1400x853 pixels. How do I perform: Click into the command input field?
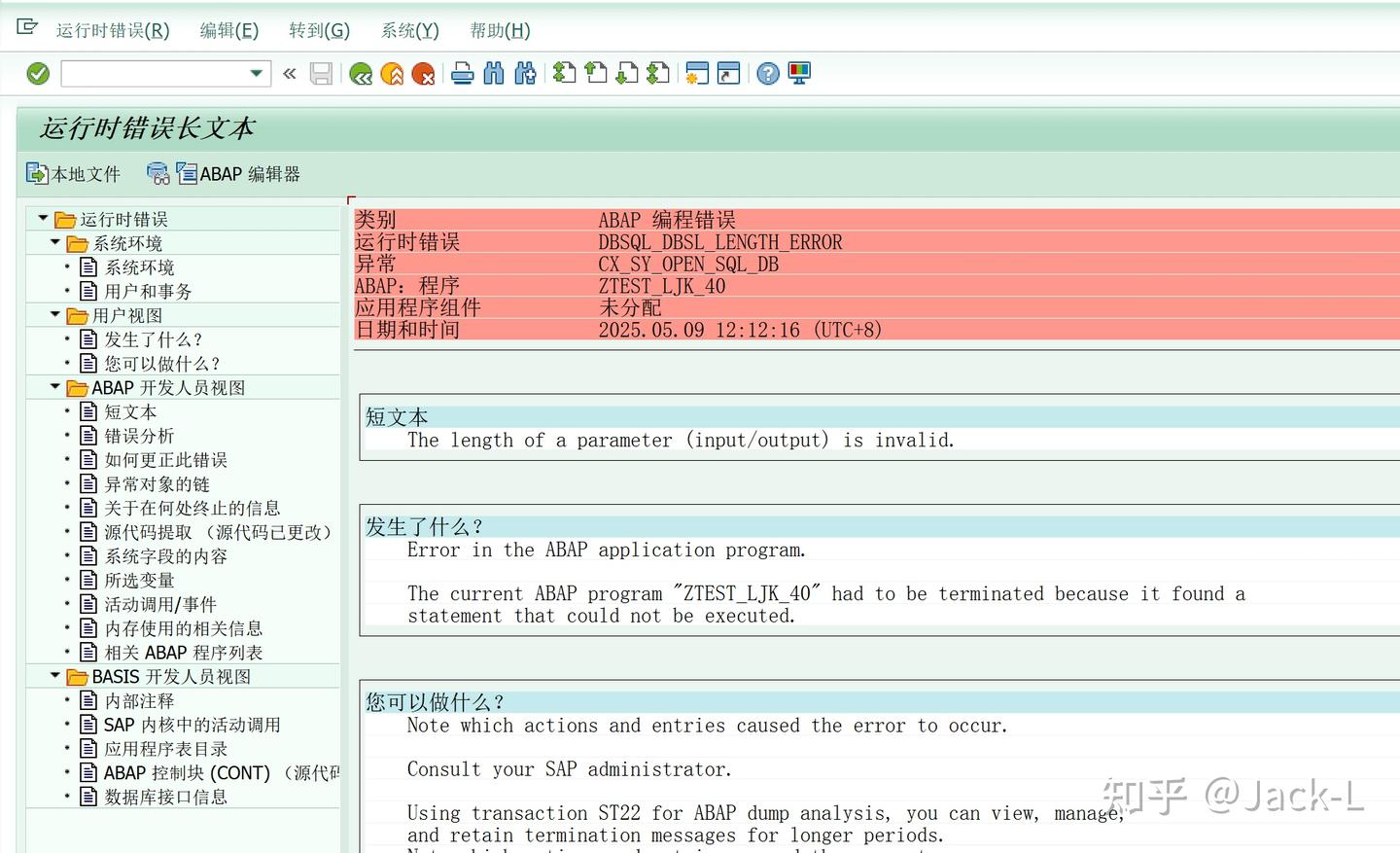pyautogui.click(x=155, y=74)
